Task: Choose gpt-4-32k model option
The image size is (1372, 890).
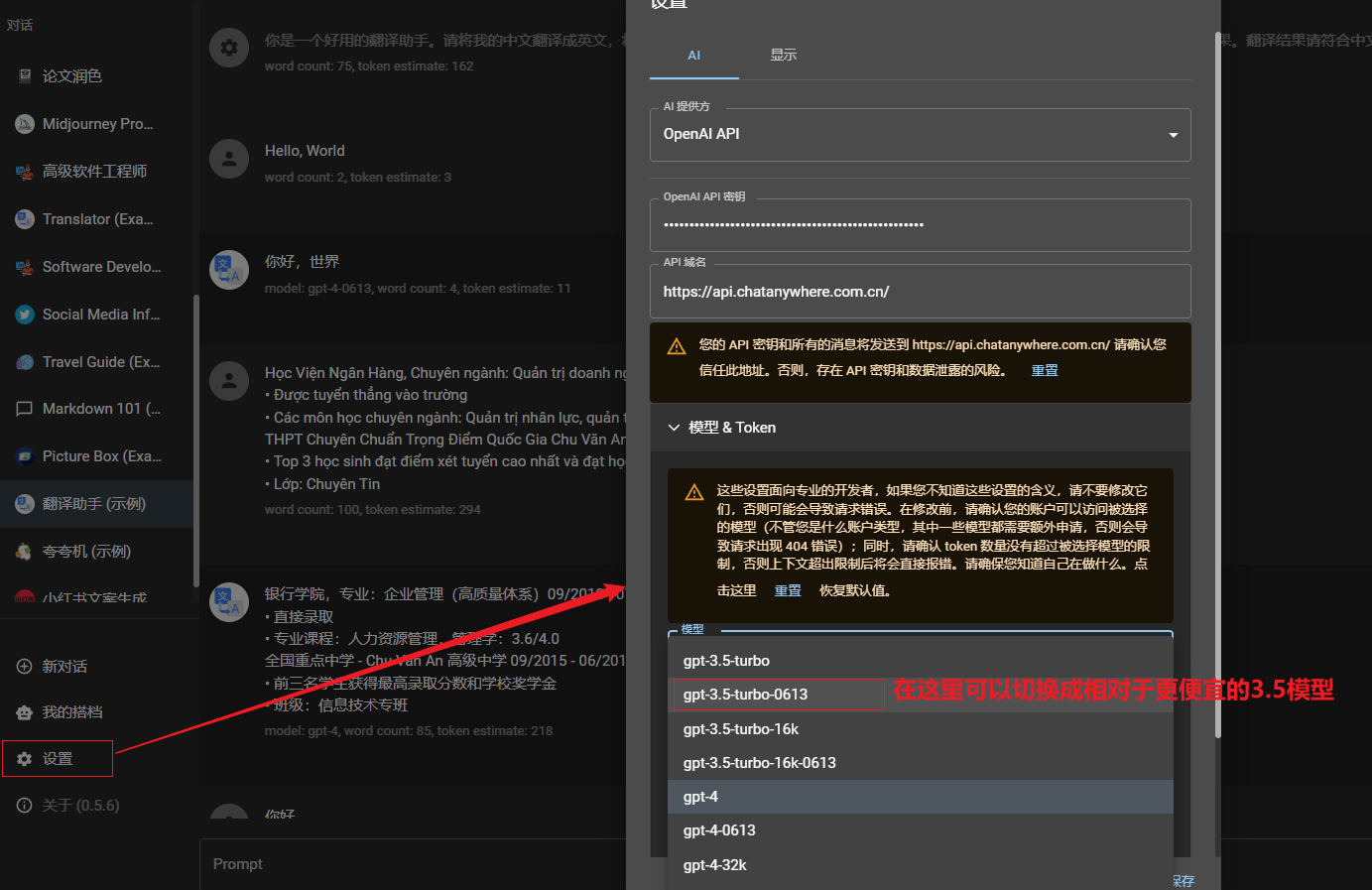Action: (x=715, y=865)
